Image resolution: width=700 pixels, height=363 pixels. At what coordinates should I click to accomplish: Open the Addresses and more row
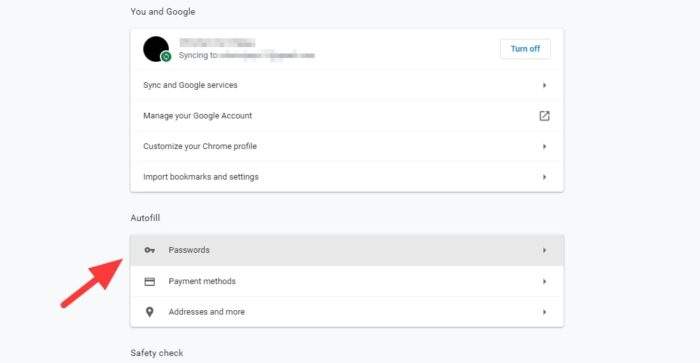pos(347,312)
